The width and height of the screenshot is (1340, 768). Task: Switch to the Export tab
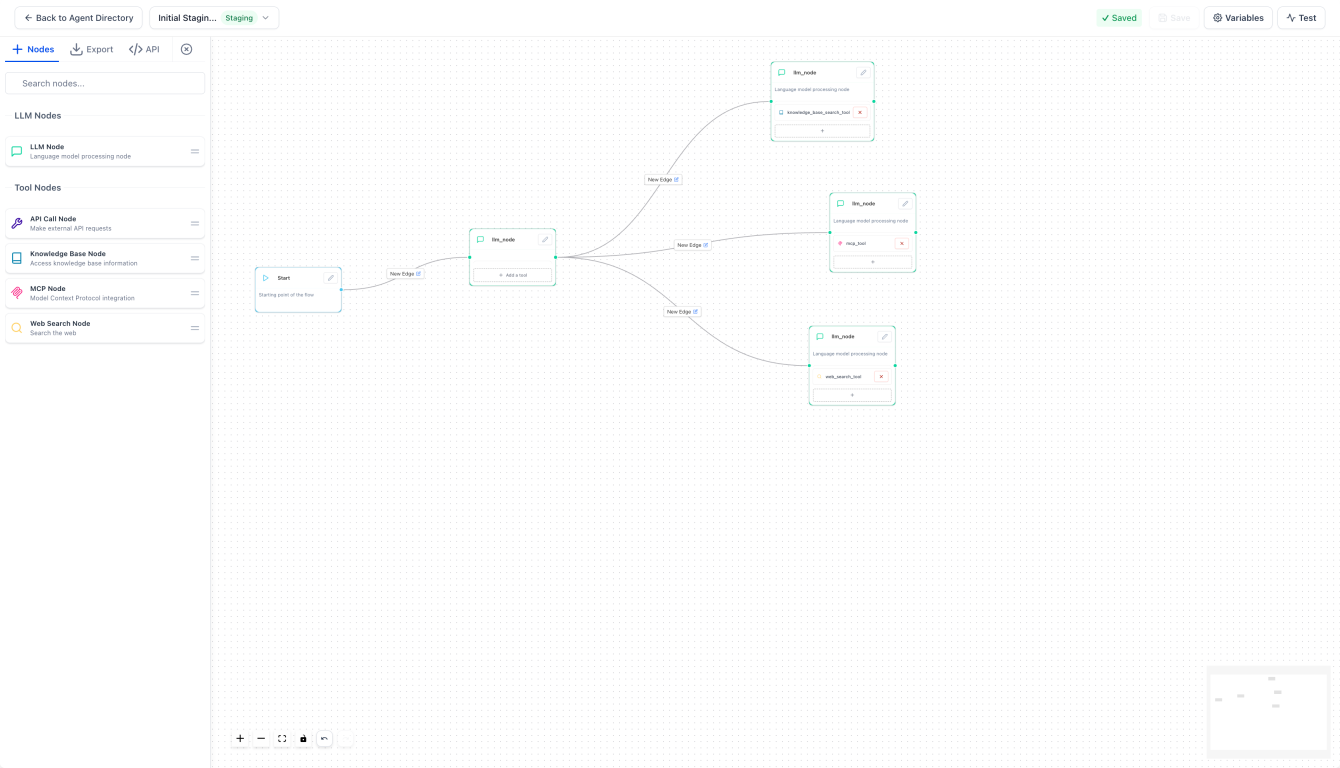[91, 49]
